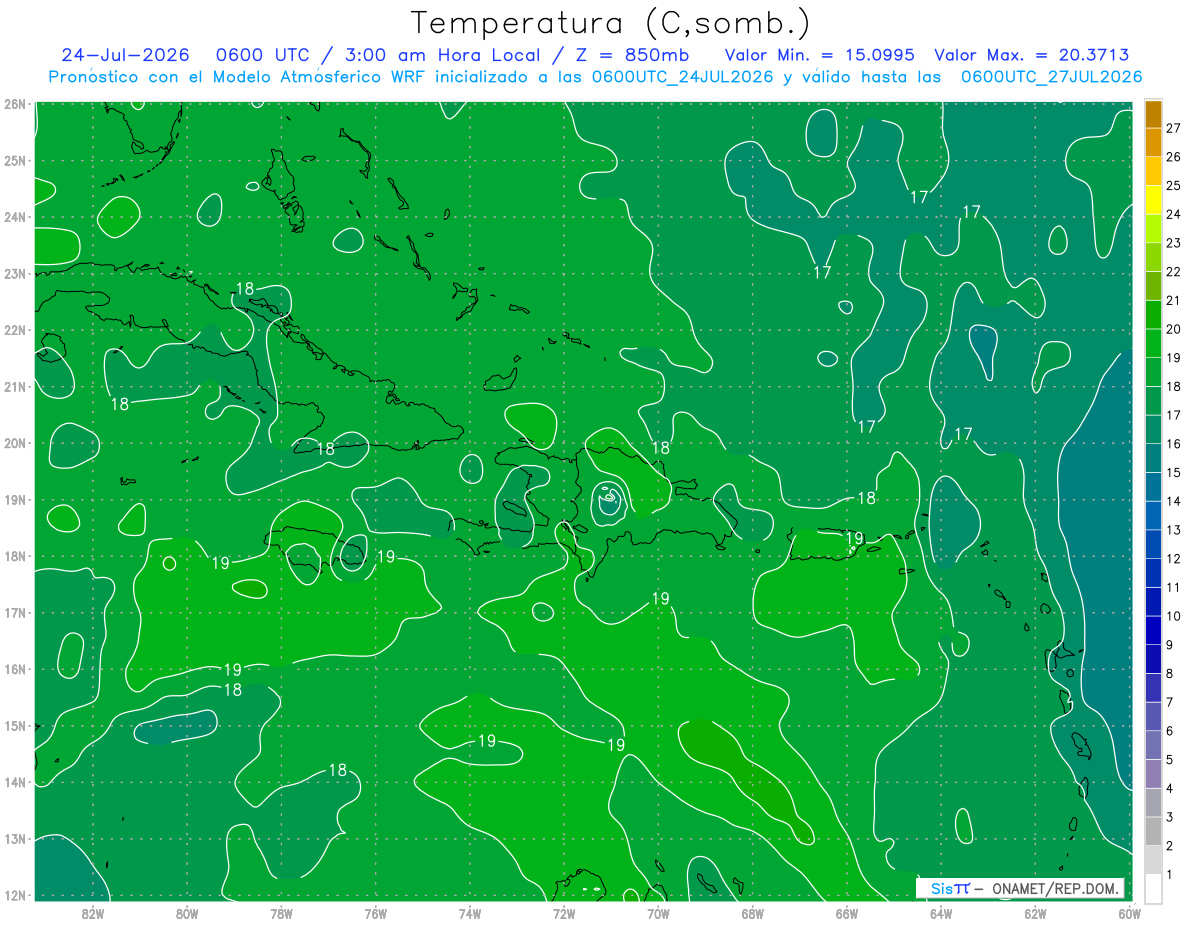Click the '24N' latitude axis label
This screenshot has height=927, width=1200.
pos(15,217)
